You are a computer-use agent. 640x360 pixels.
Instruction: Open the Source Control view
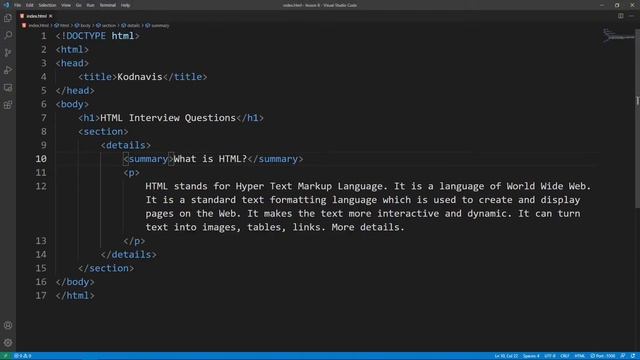pos(8,53)
